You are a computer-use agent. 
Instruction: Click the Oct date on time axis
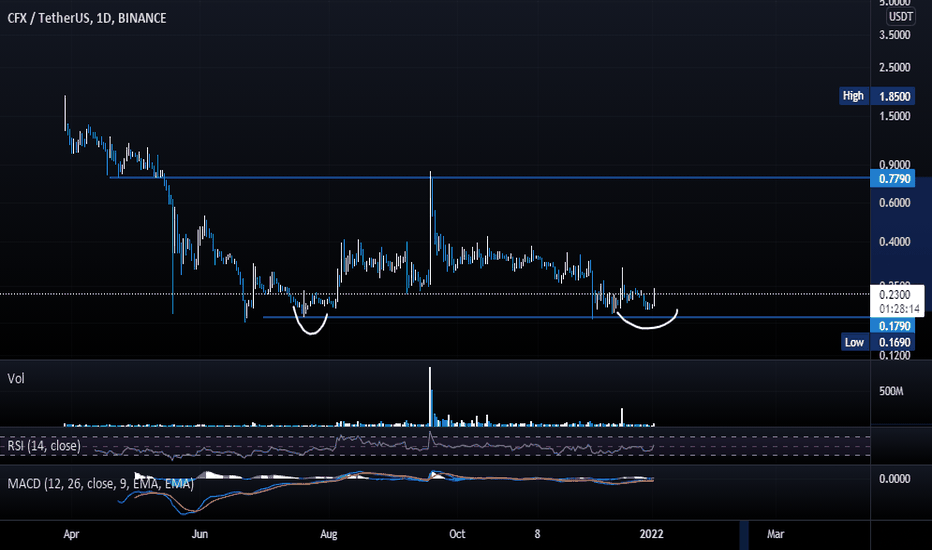[x=457, y=534]
